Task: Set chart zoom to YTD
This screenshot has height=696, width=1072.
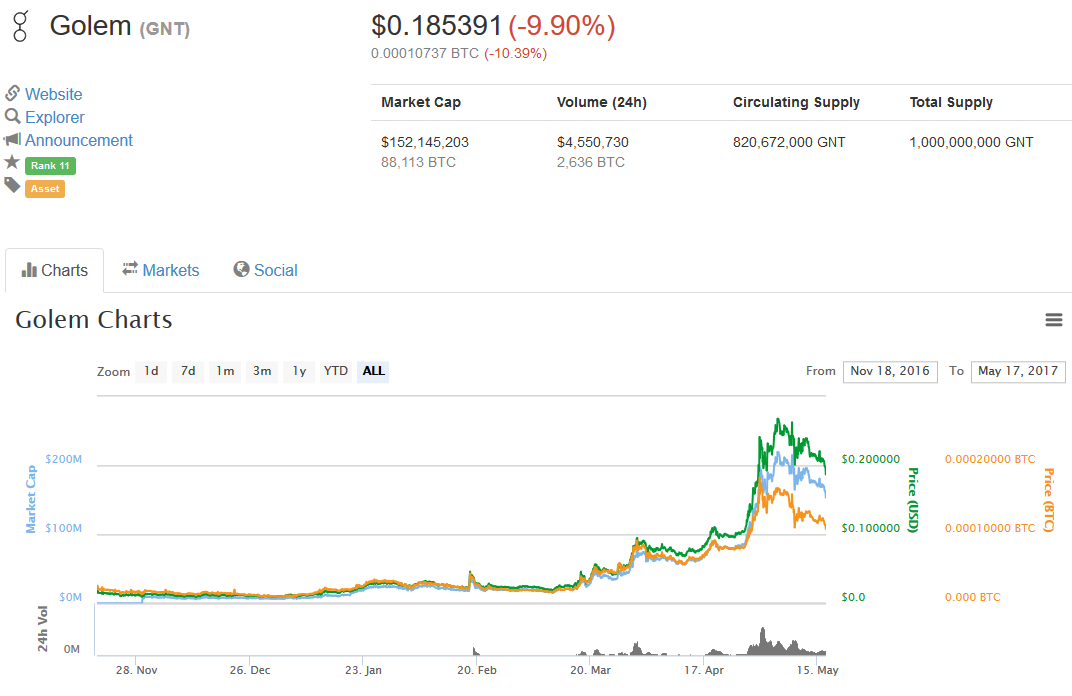Action: pyautogui.click(x=336, y=371)
